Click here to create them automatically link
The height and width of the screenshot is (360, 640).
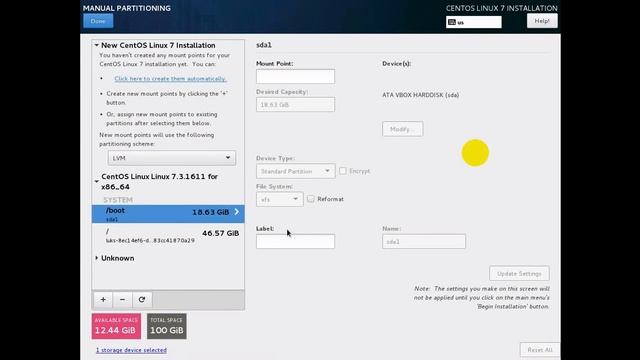pyautogui.click(x=170, y=78)
